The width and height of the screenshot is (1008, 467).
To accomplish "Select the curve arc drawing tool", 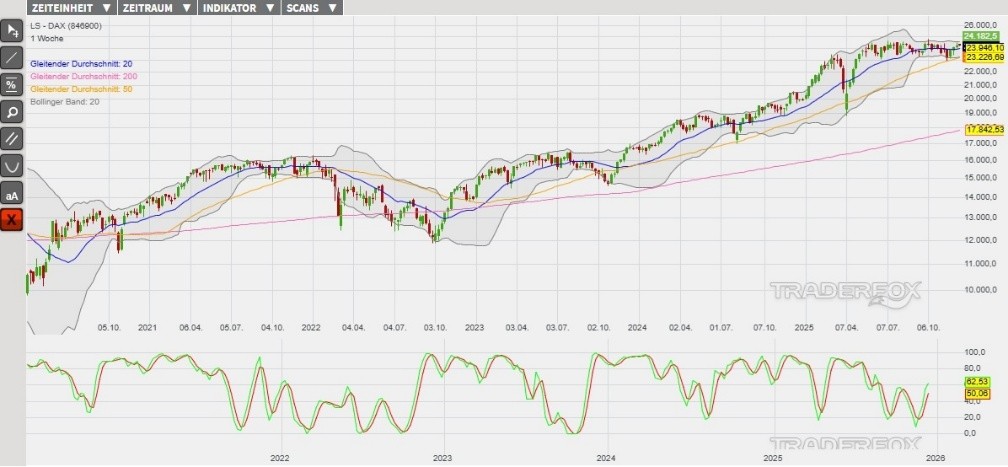I will pyautogui.click(x=12, y=166).
